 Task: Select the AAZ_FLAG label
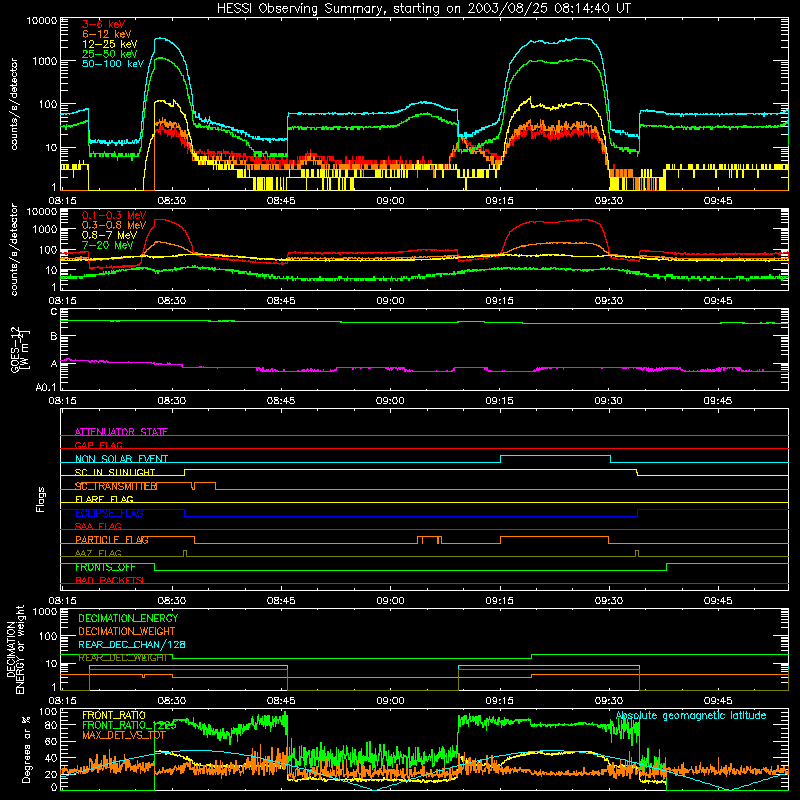[x=98, y=553]
